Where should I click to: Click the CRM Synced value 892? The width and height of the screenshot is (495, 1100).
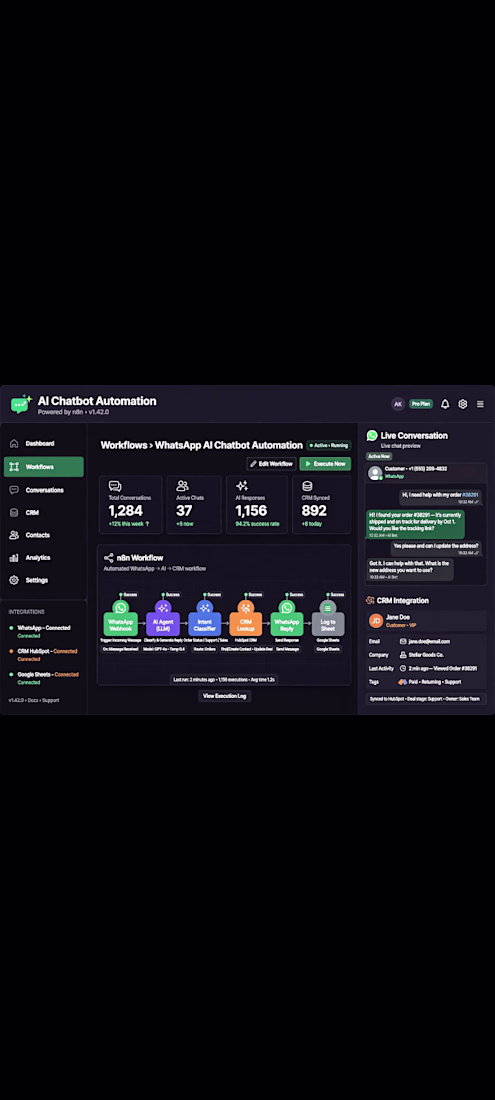(x=314, y=511)
